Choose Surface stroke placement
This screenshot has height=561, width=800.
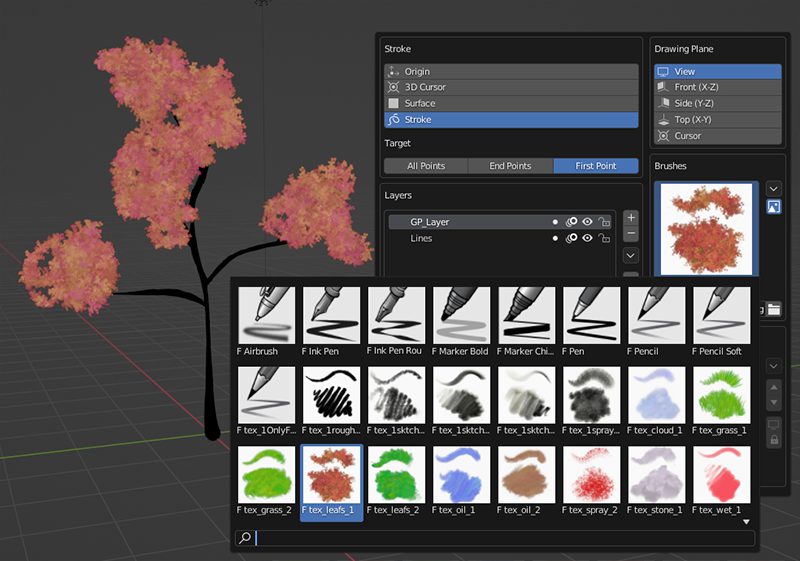[510, 104]
